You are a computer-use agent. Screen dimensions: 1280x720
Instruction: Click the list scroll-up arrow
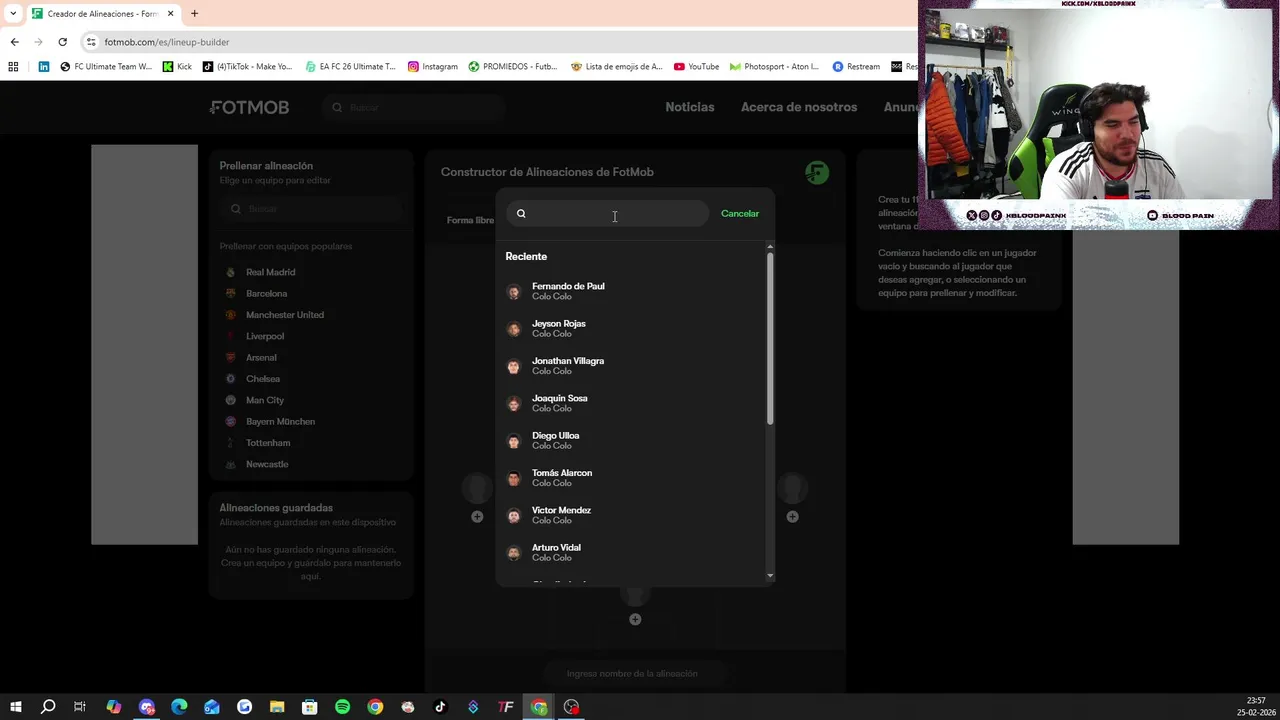[770, 246]
